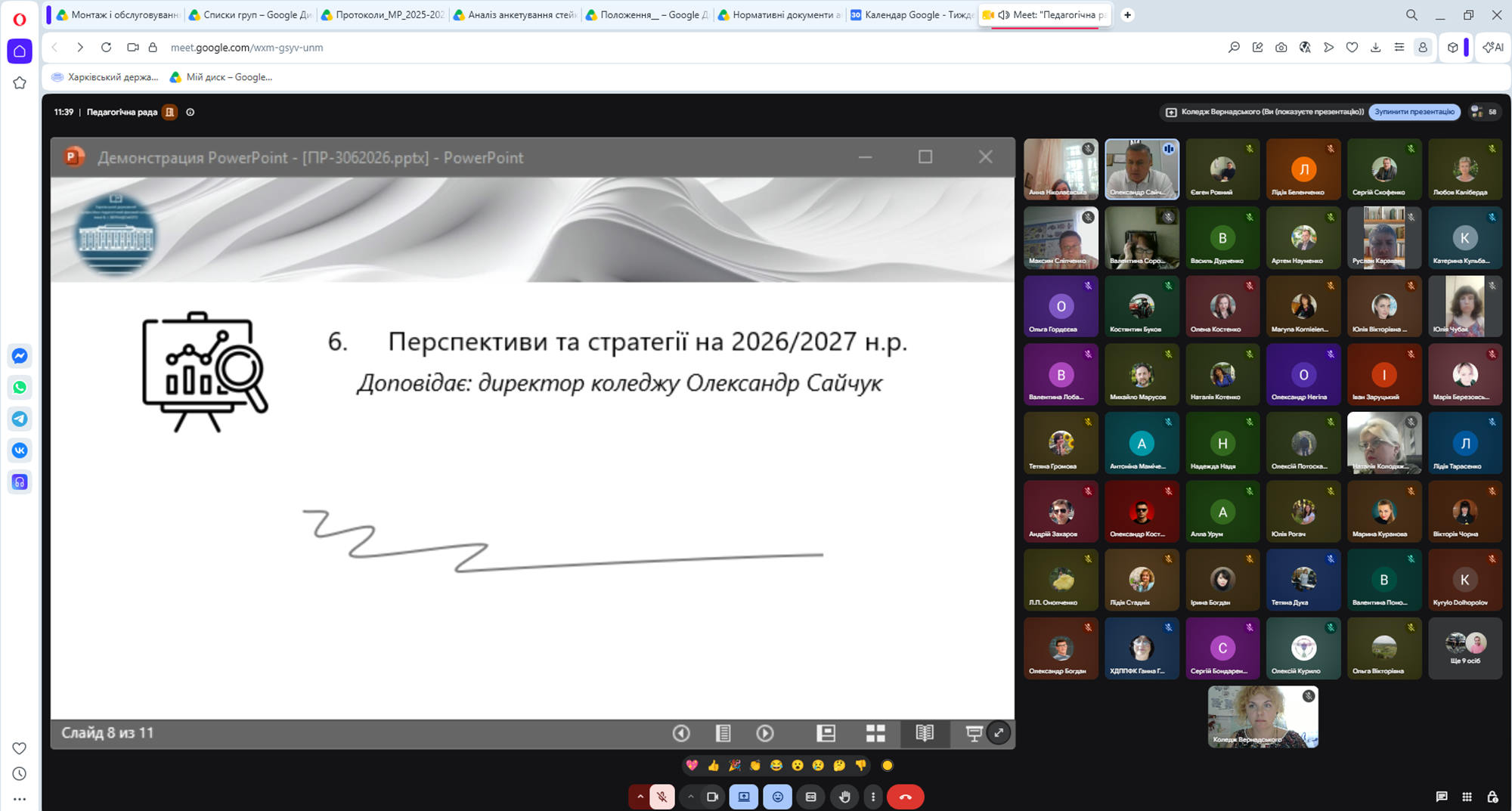The width and height of the screenshot is (1512, 811).
Task: Toggle closed captions in Meet
Action: pyautogui.click(x=811, y=797)
